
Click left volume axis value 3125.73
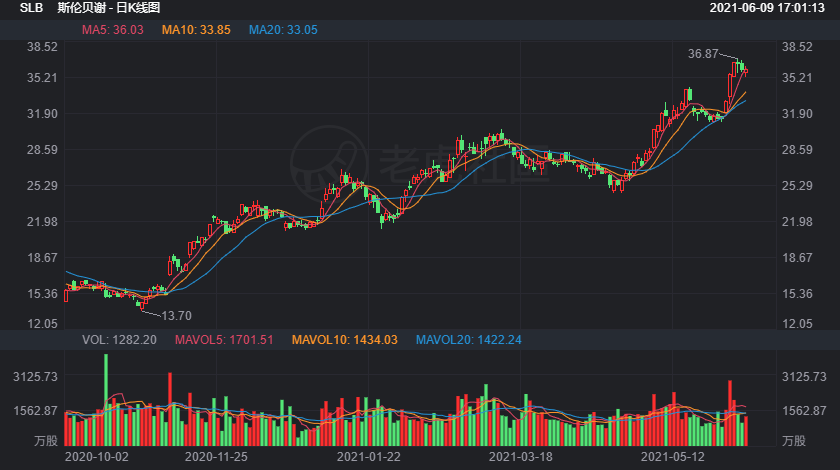35,377
